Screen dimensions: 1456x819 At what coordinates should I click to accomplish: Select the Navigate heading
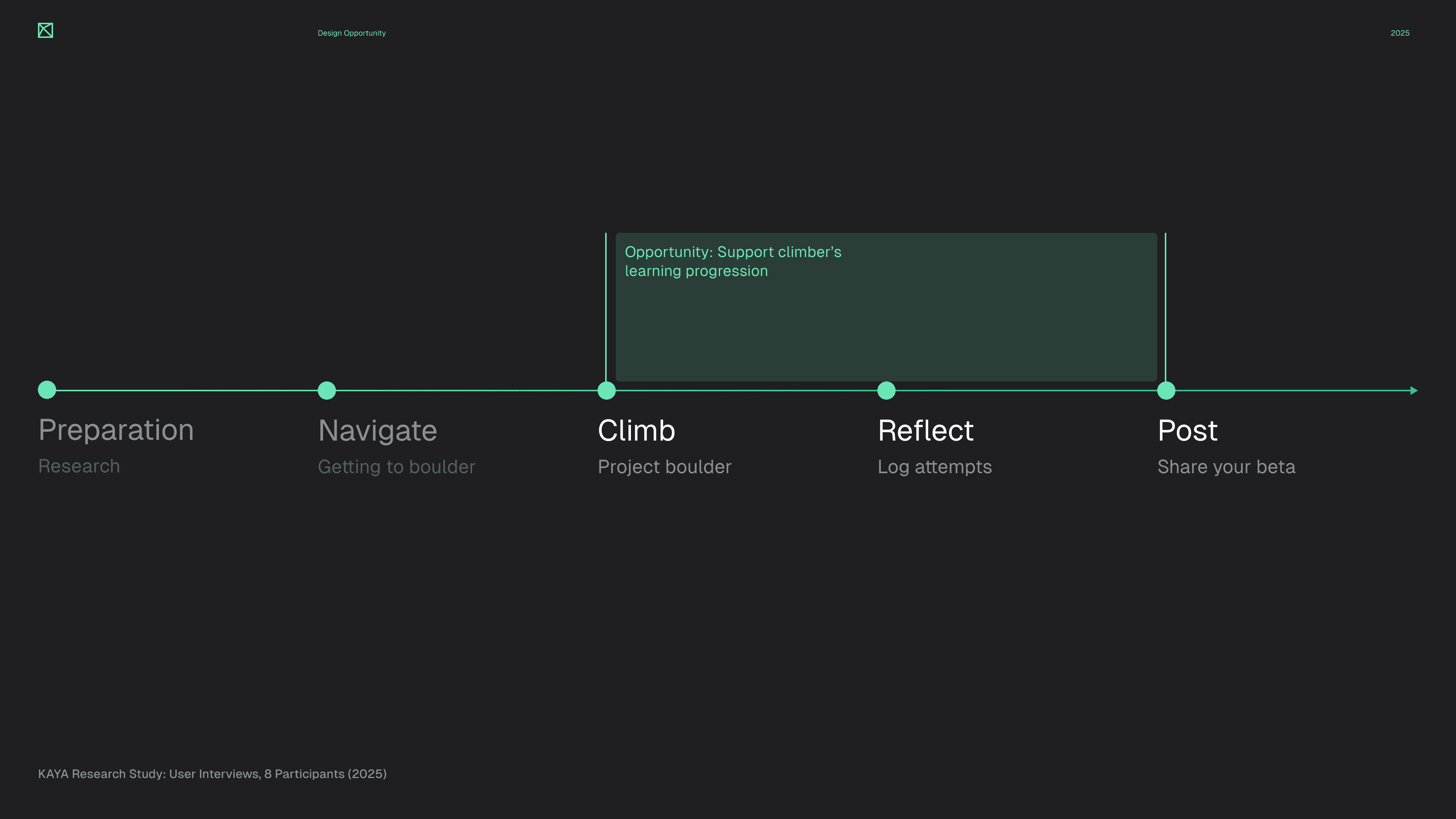(x=378, y=431)
